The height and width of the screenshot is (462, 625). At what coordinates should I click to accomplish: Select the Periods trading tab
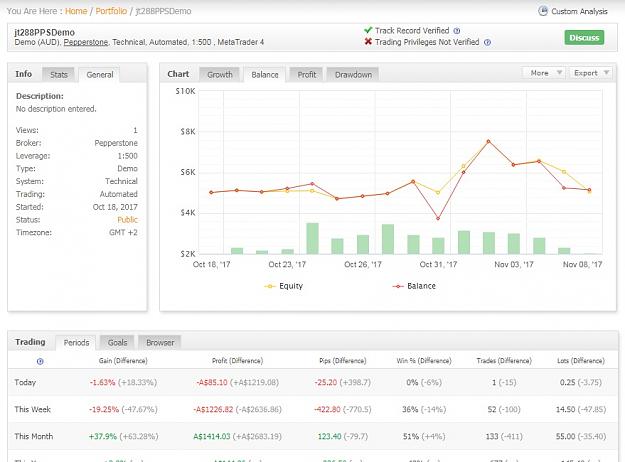point(76,342)
